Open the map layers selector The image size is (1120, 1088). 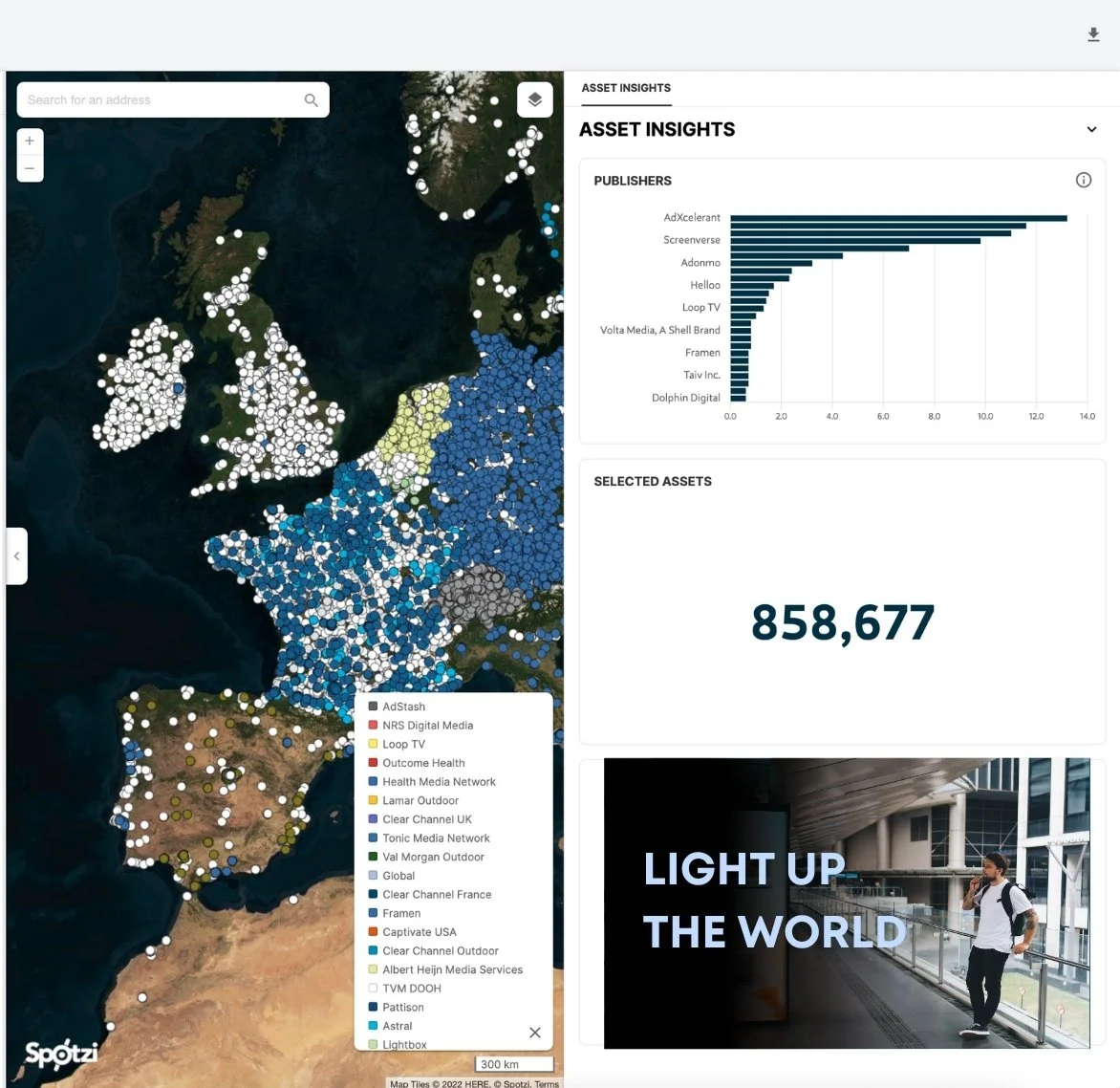534,99
